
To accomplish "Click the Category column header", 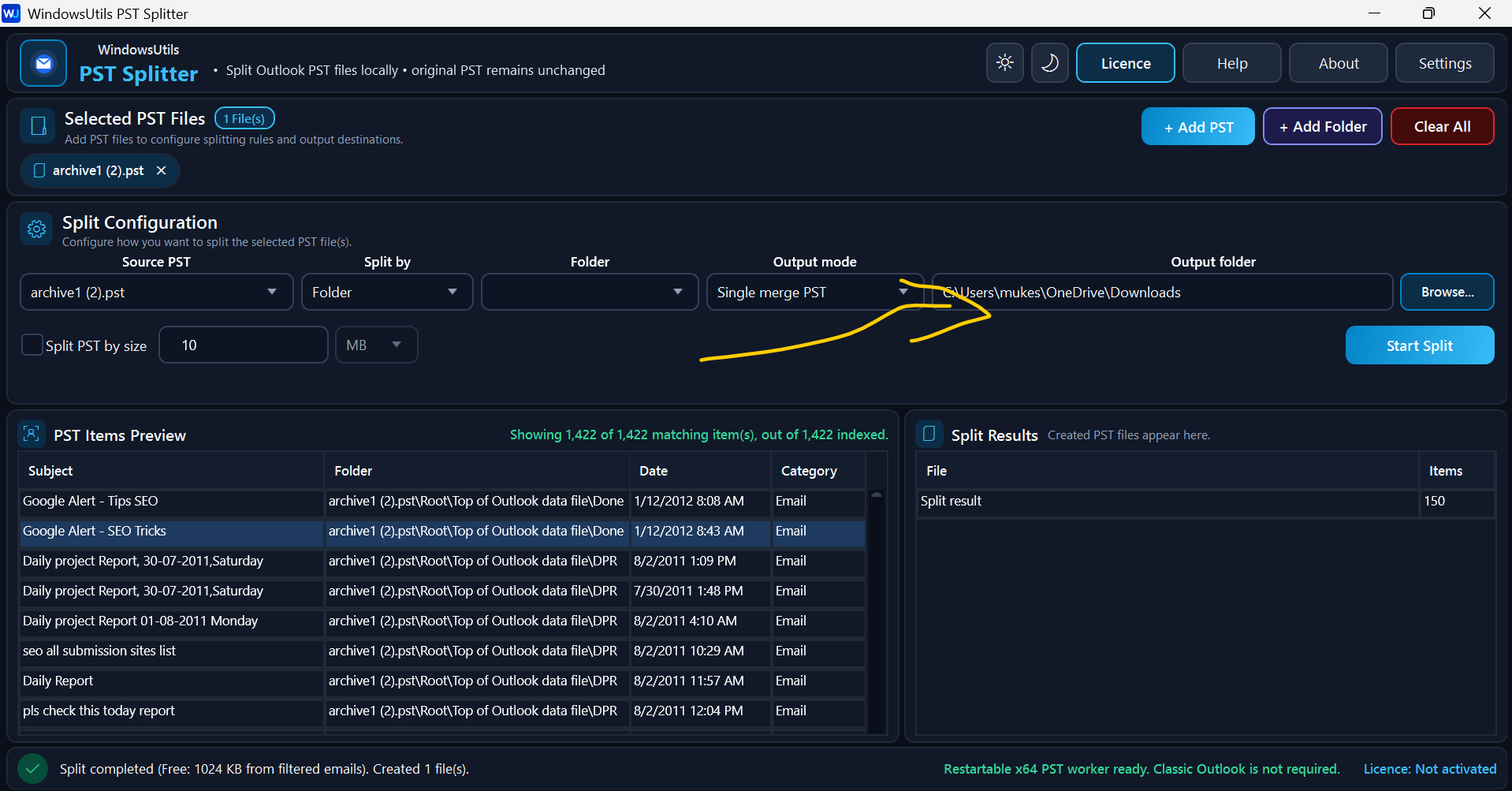I will pyautogui.click(x=817, y=471).
